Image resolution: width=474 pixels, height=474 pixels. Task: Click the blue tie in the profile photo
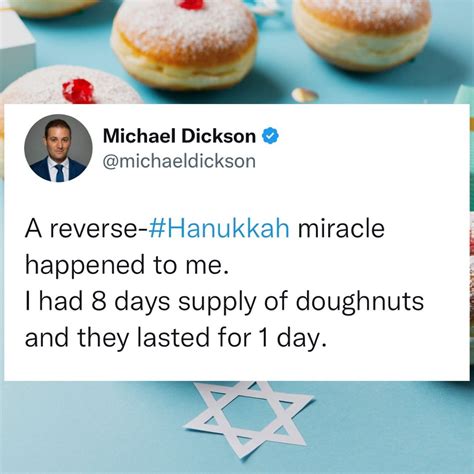pyautogui.click(x=59, y=173)
